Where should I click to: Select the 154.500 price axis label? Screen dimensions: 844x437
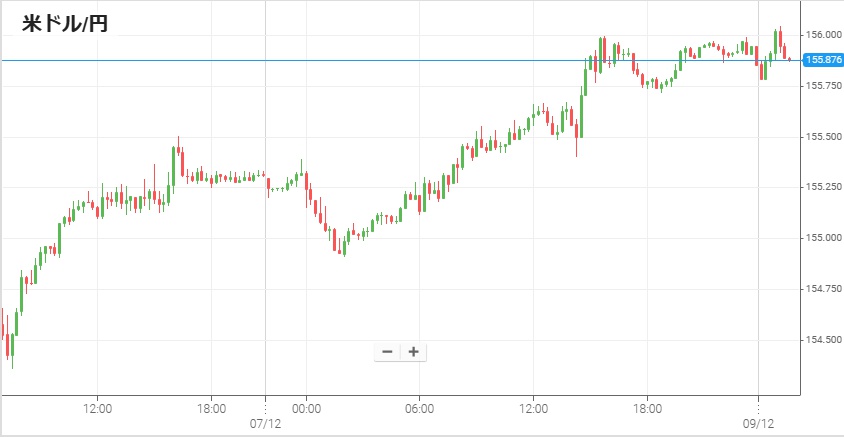coord(823,340)
